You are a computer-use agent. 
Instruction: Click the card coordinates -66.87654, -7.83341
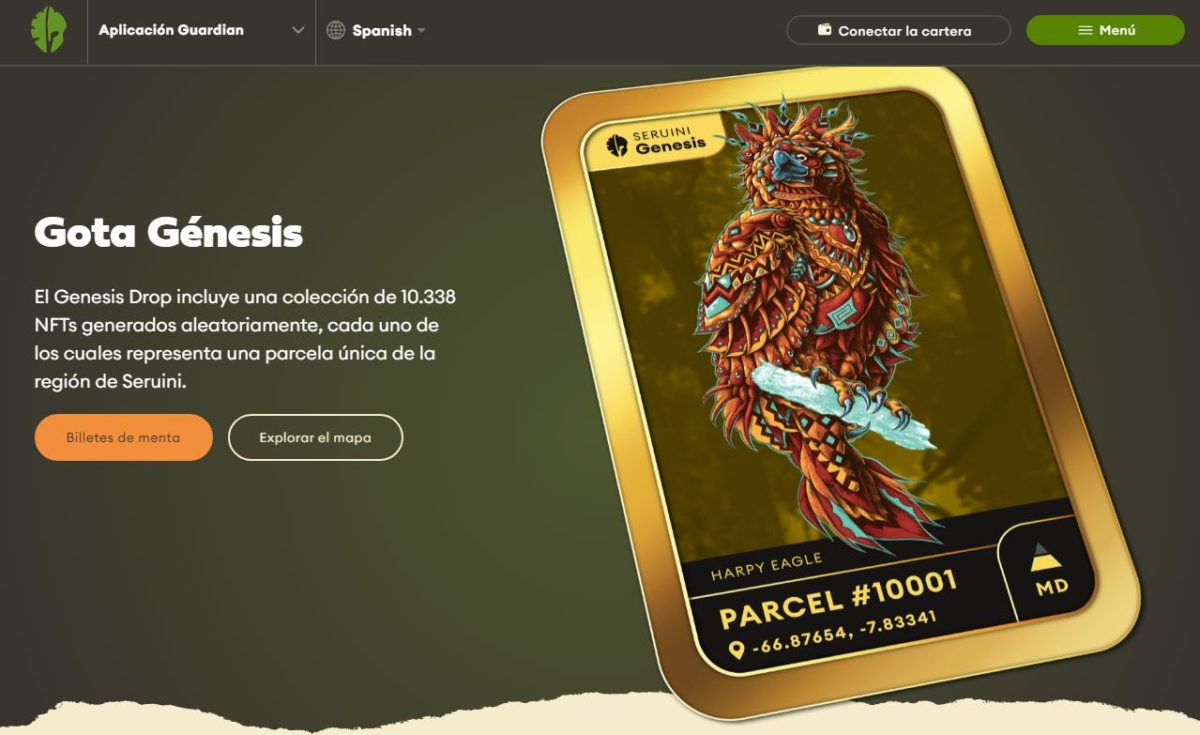(x=845, y=634)
